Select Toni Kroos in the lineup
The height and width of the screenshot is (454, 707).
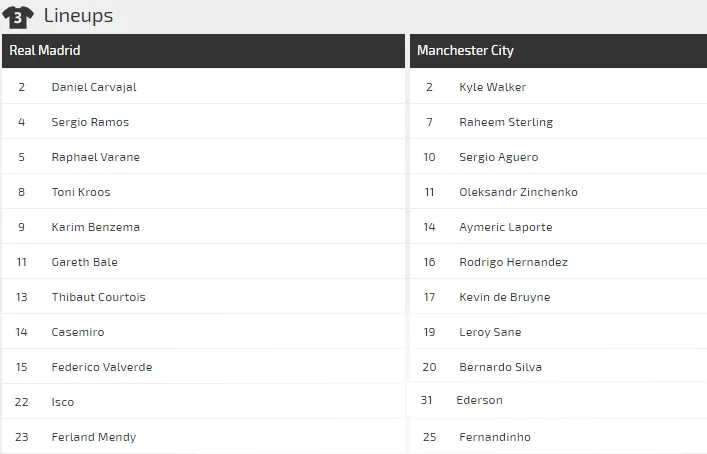pos(81,192)
